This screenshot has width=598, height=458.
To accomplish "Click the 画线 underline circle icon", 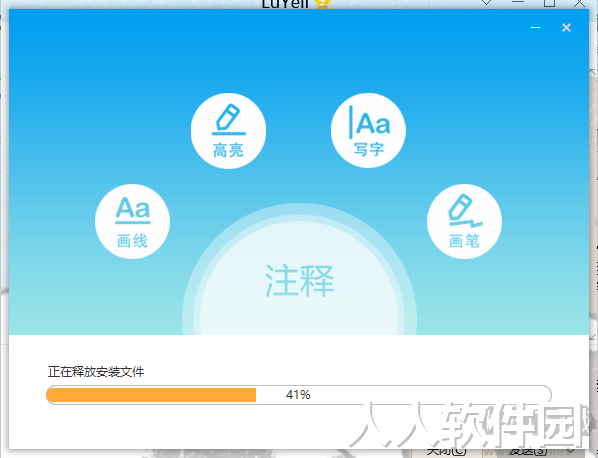I will point(132,222).
